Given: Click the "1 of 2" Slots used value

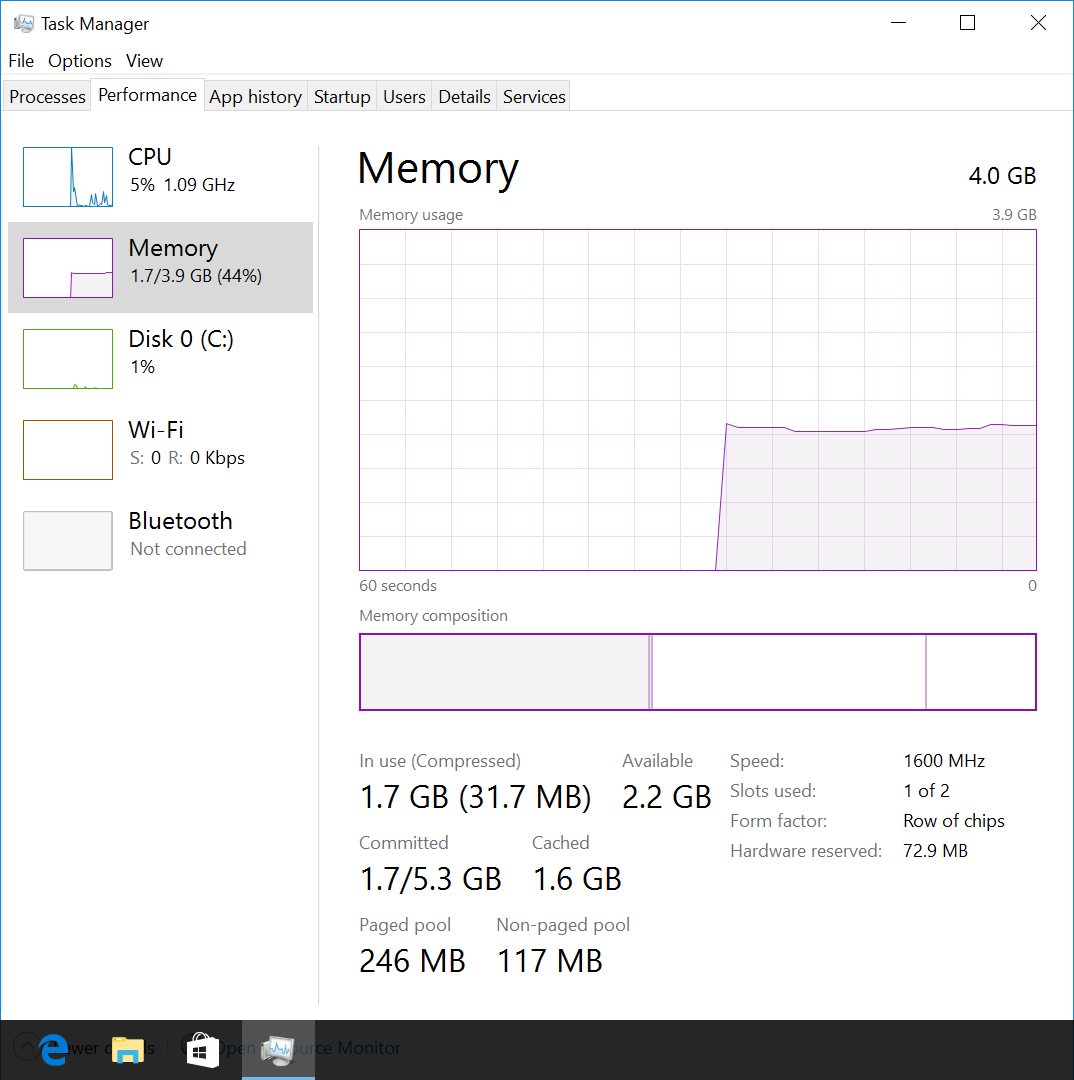Looking at the screenshot, I should (x=926, y=791).
